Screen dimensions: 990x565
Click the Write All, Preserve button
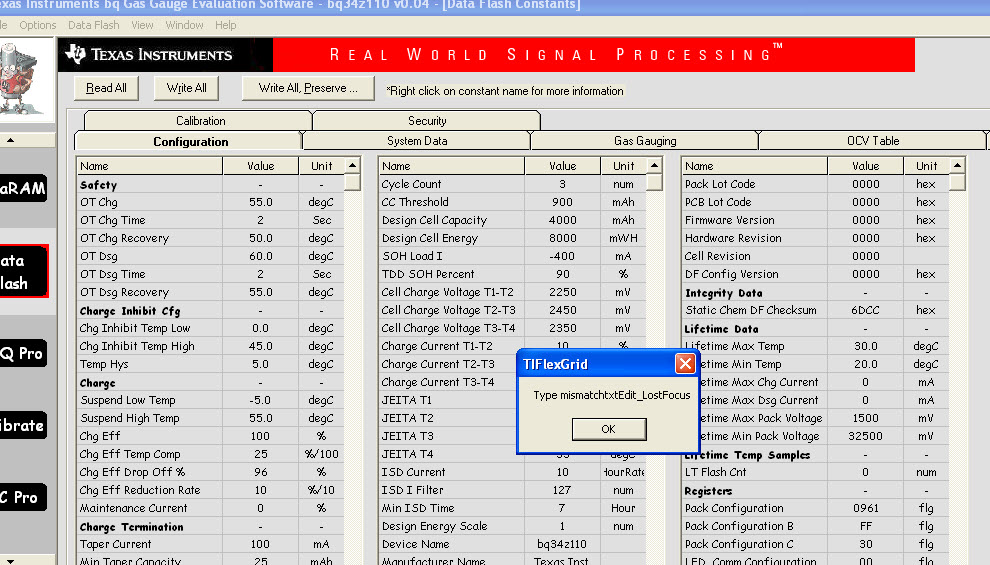pos(308,88)
